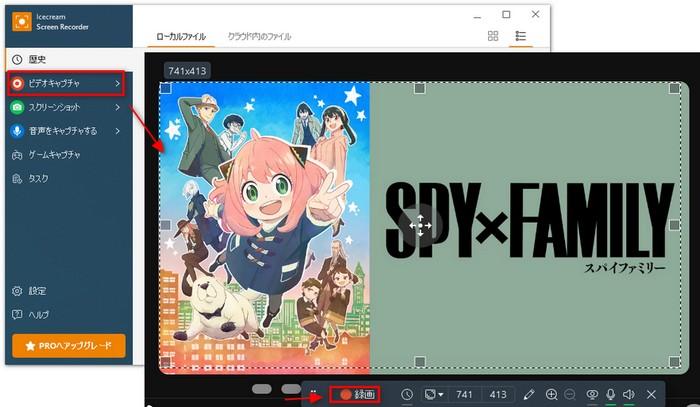This screenshot has width=700, height=407.
Task: Expand the スクリーンショット submenu chevron
Action: tap(117, 107)
